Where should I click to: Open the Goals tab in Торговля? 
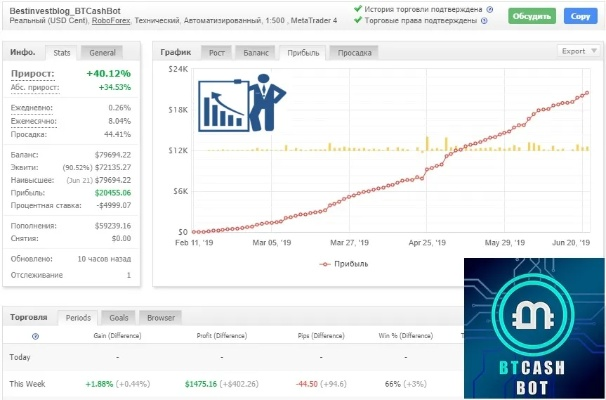118,317
